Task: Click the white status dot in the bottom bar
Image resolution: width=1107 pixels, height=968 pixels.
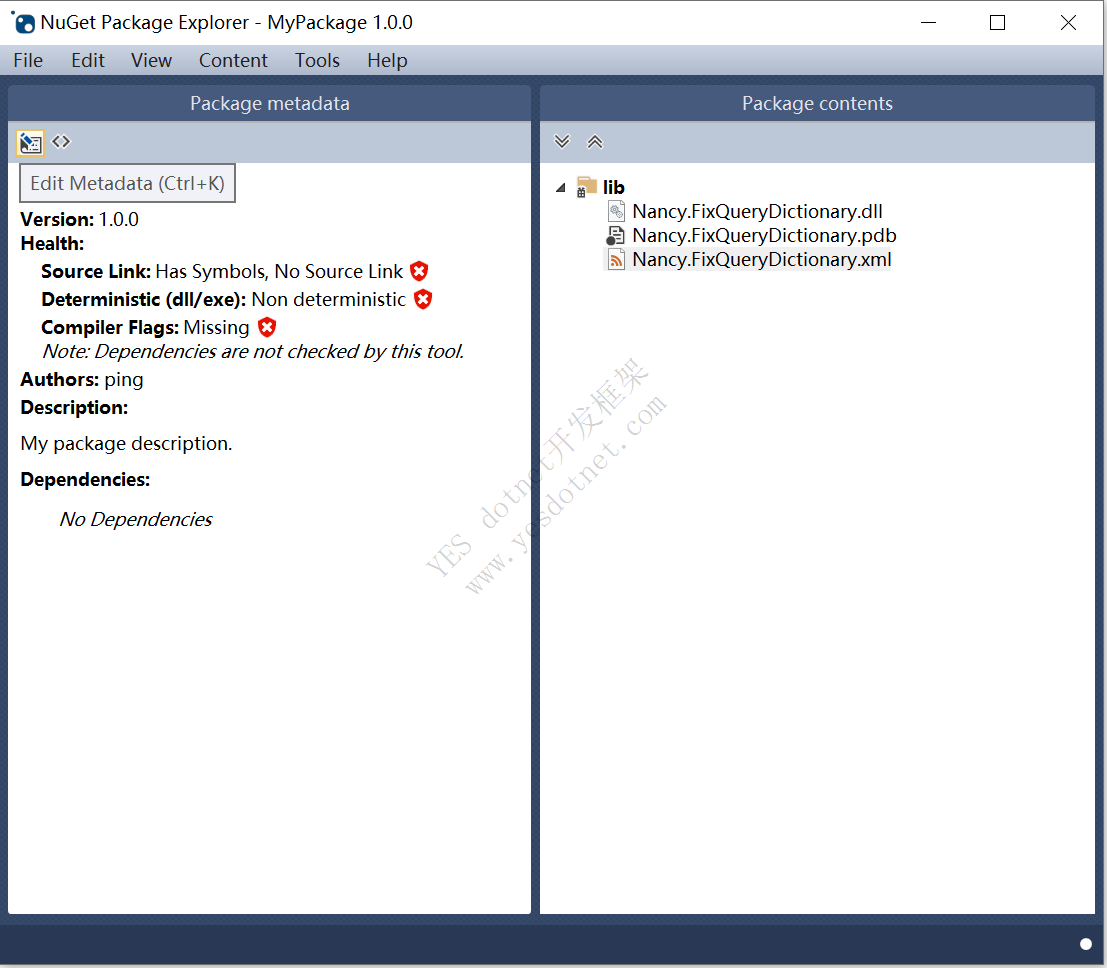Action: (x=1086, y=944)
